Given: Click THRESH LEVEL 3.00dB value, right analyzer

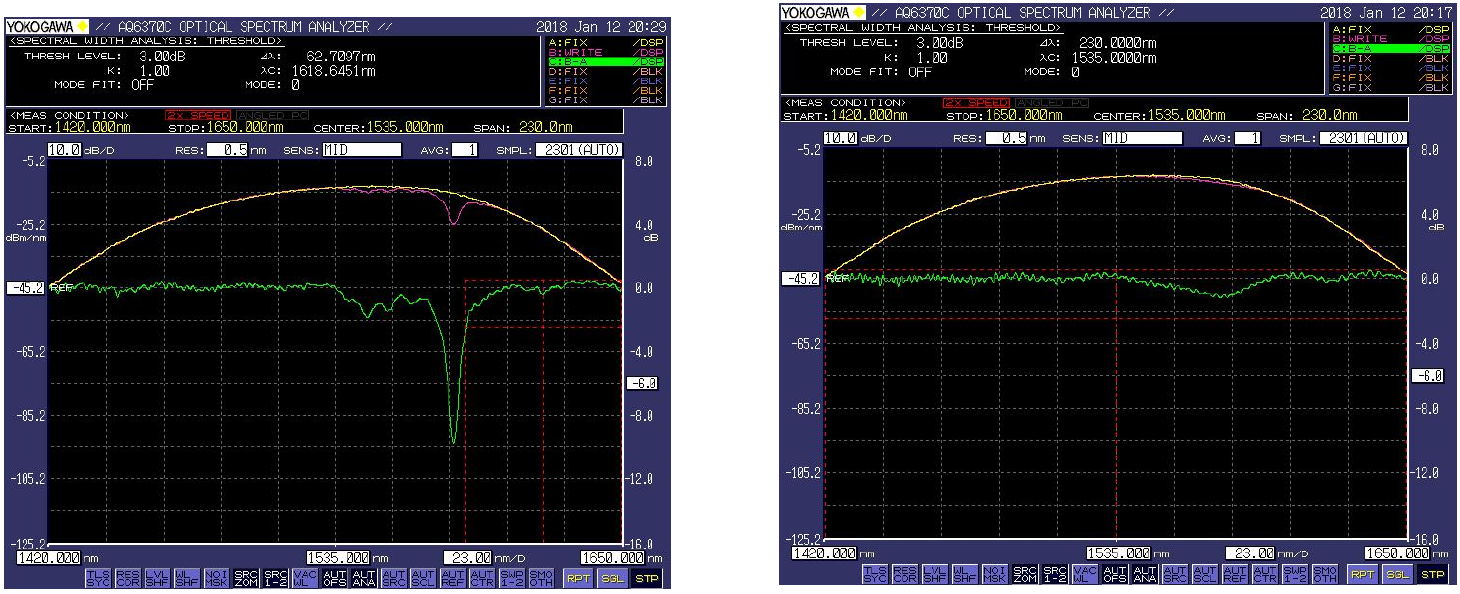Looking at the screenshot, I should [939, 43].
